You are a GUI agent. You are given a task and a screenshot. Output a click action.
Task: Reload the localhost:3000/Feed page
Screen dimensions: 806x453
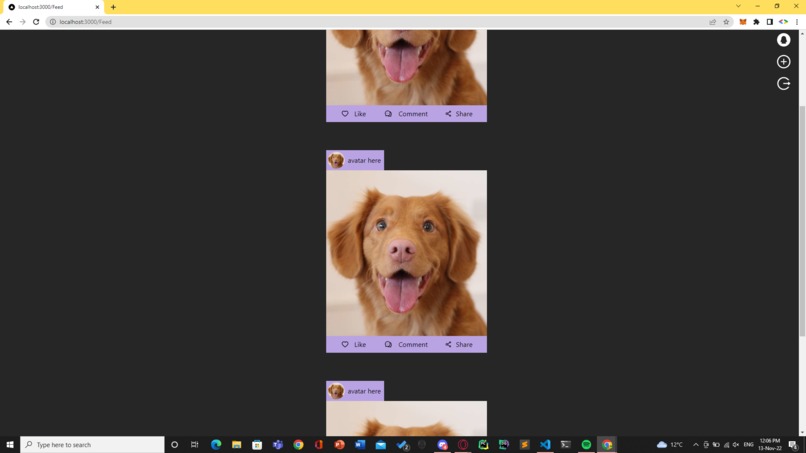pos(36,22)
